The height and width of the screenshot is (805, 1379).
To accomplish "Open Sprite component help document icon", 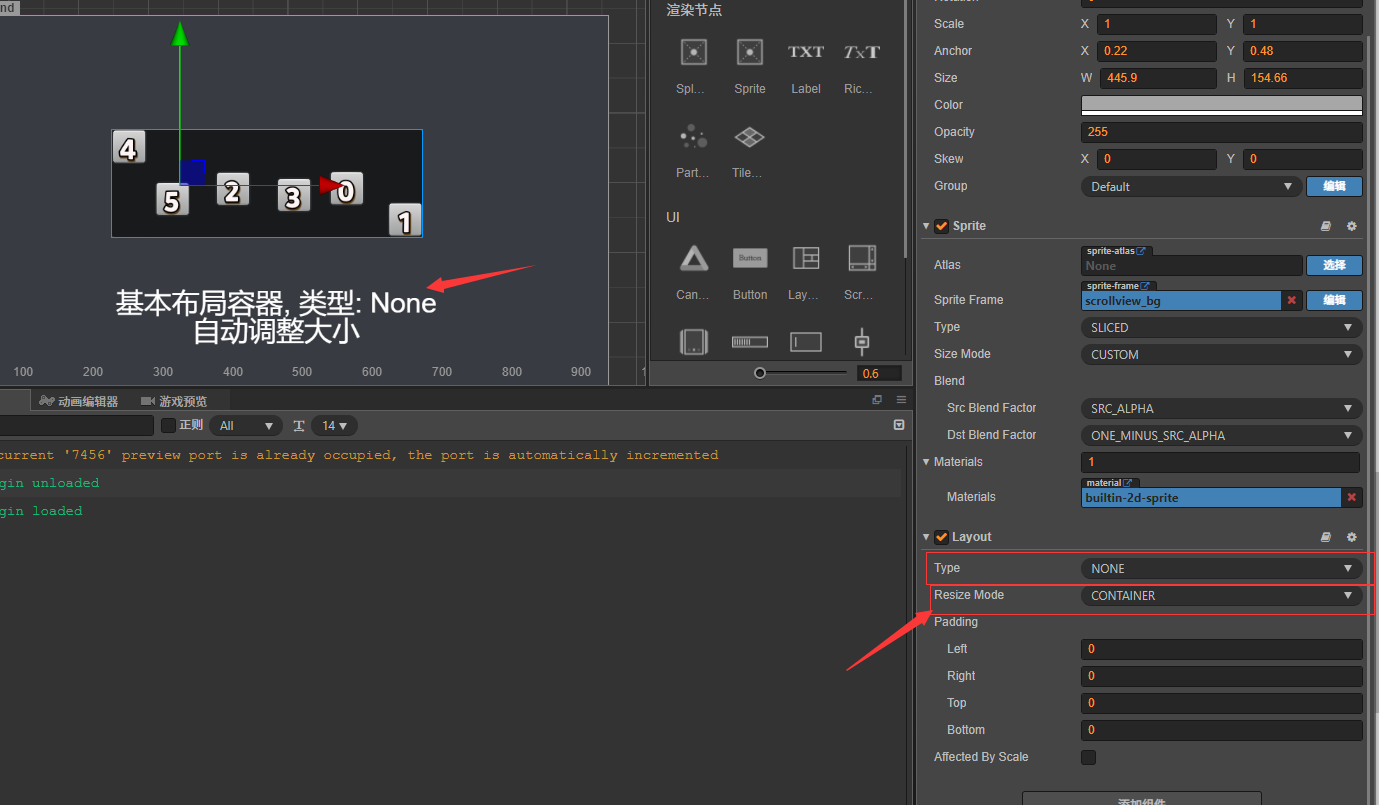I will [x=1326, y=227].
